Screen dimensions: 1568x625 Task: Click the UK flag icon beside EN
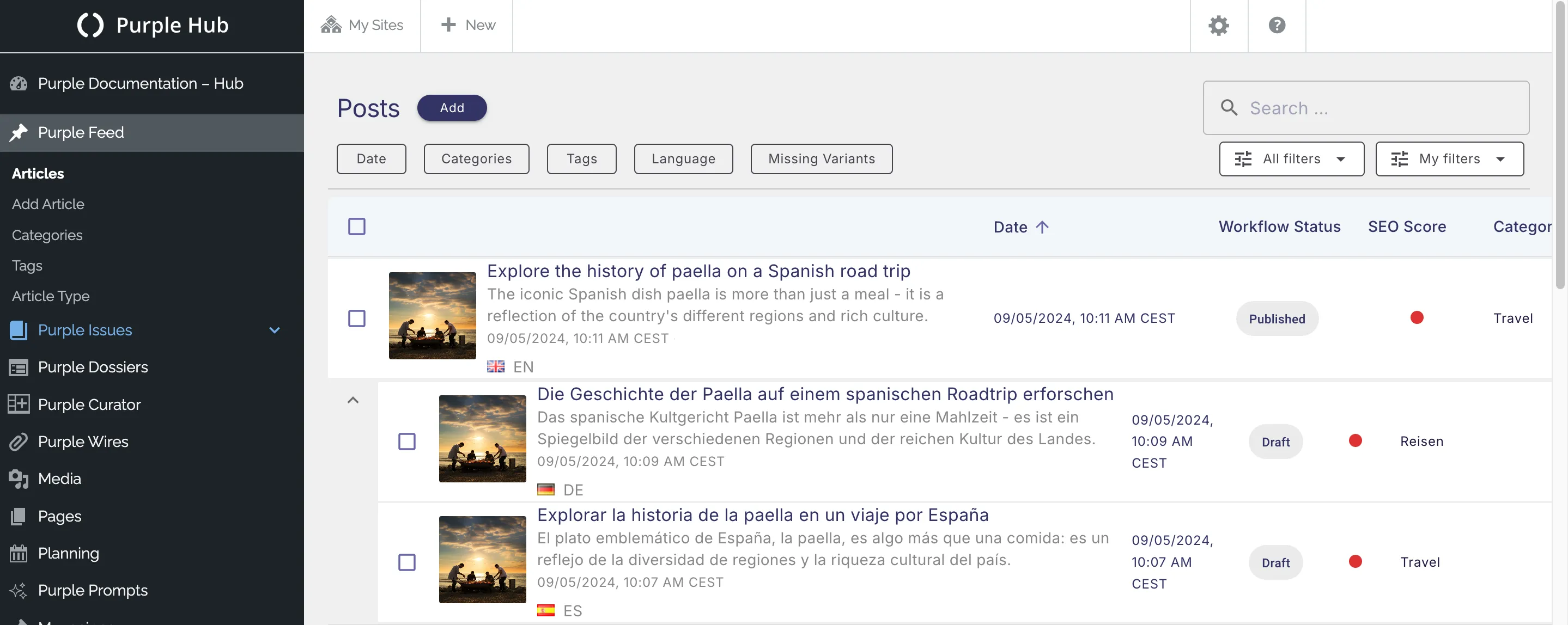pyautogui.click(x=495, y=366)
